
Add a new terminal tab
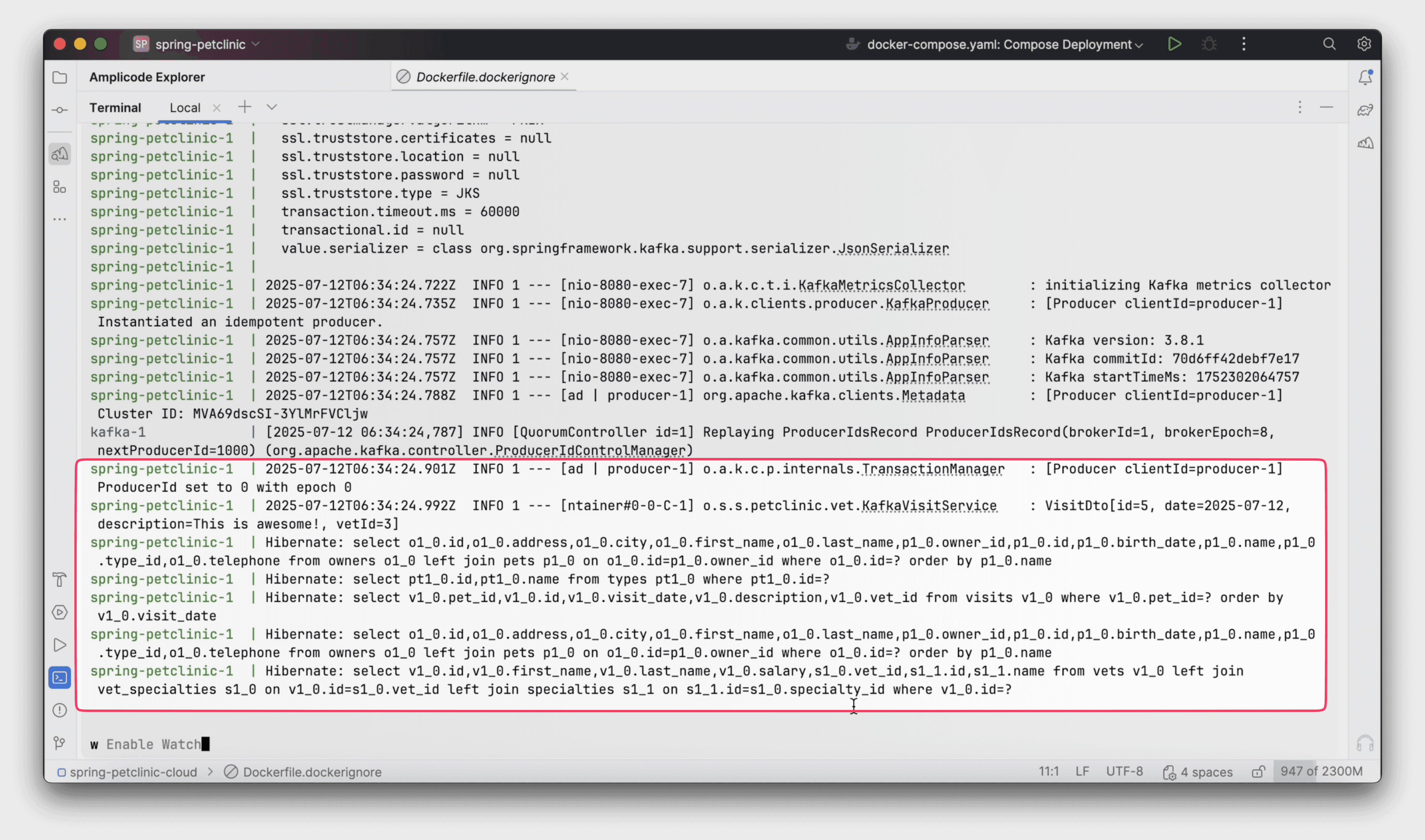[x=245, y=107]
